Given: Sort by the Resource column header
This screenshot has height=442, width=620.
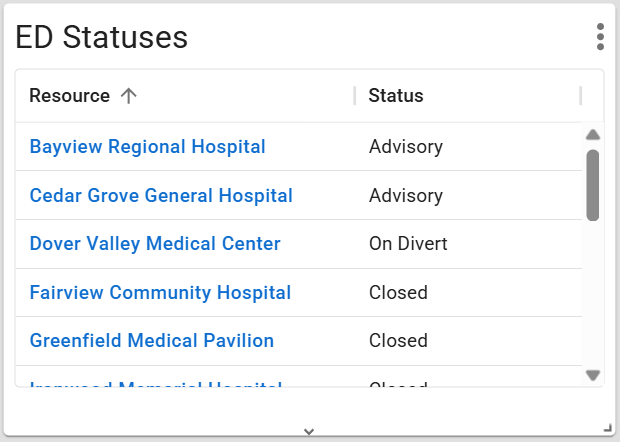Looking at the screenshot, I should point(70,96).
